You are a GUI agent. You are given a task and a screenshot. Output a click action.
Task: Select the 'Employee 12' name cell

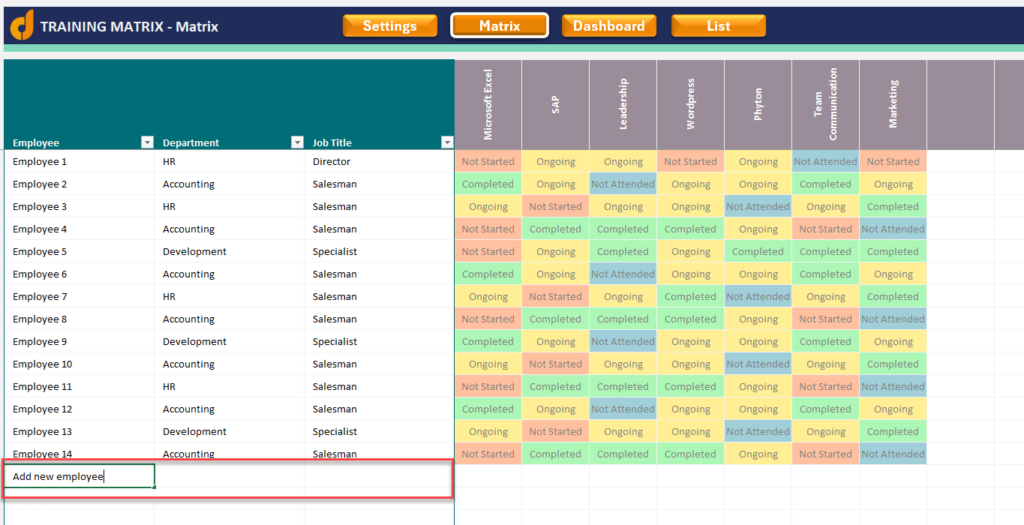point(80,409)
